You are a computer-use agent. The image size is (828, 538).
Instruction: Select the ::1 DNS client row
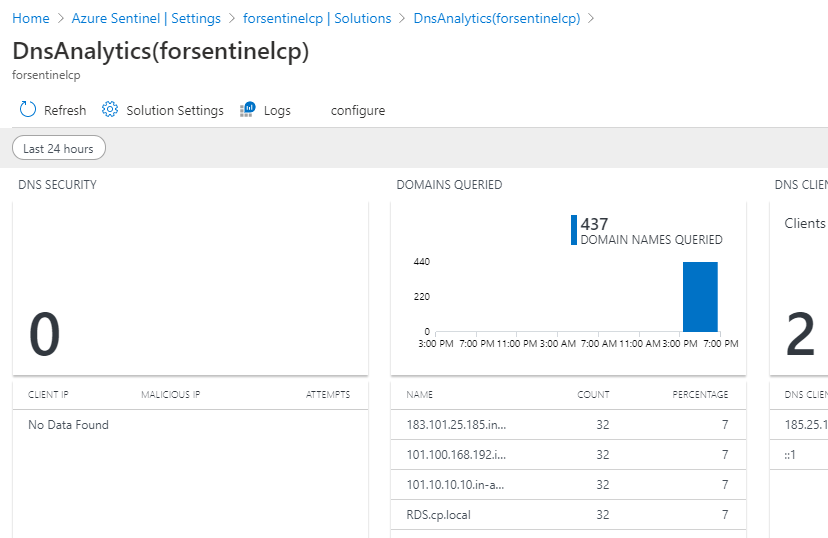click(799, 455)
